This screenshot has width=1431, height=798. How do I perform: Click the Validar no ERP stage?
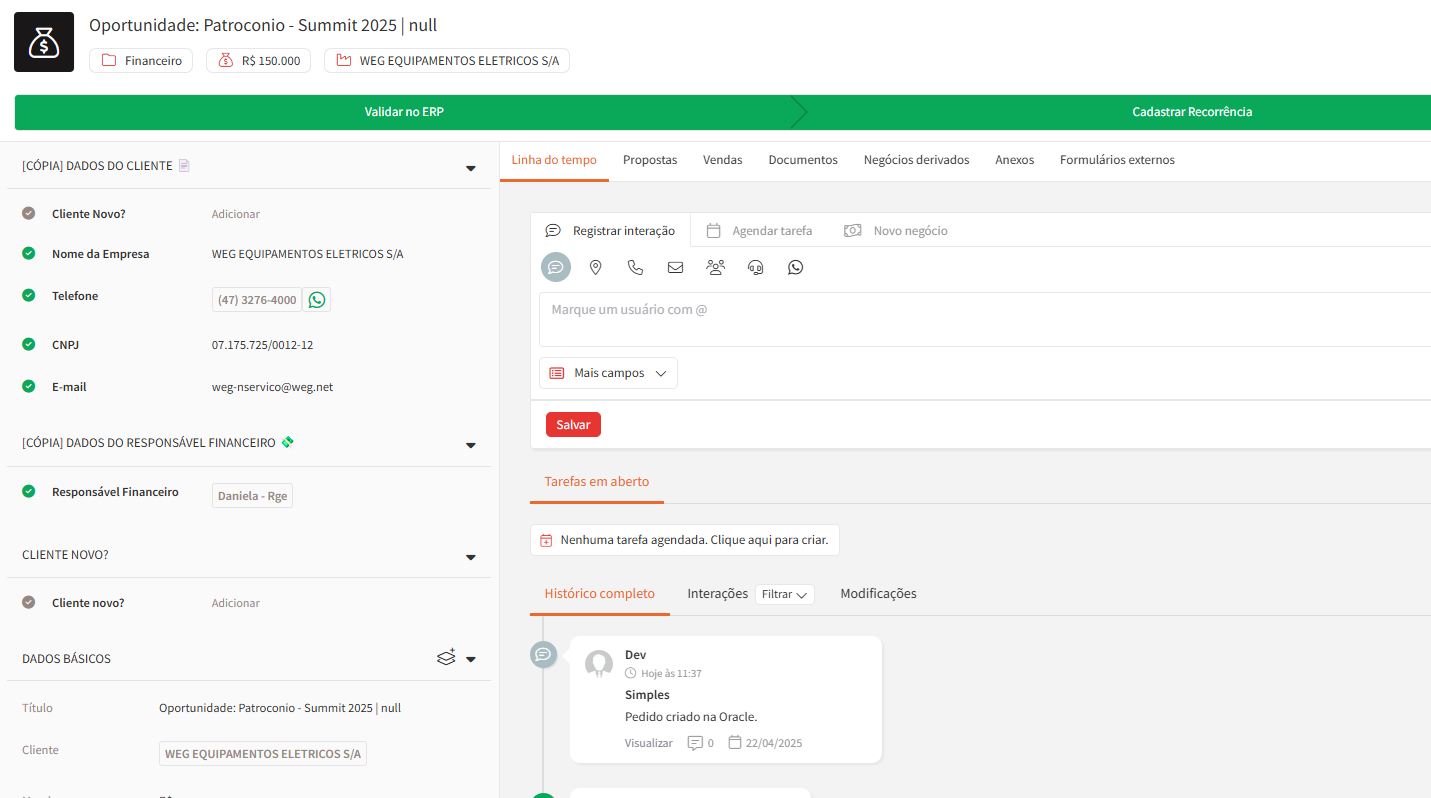click(x=404, y=112)
